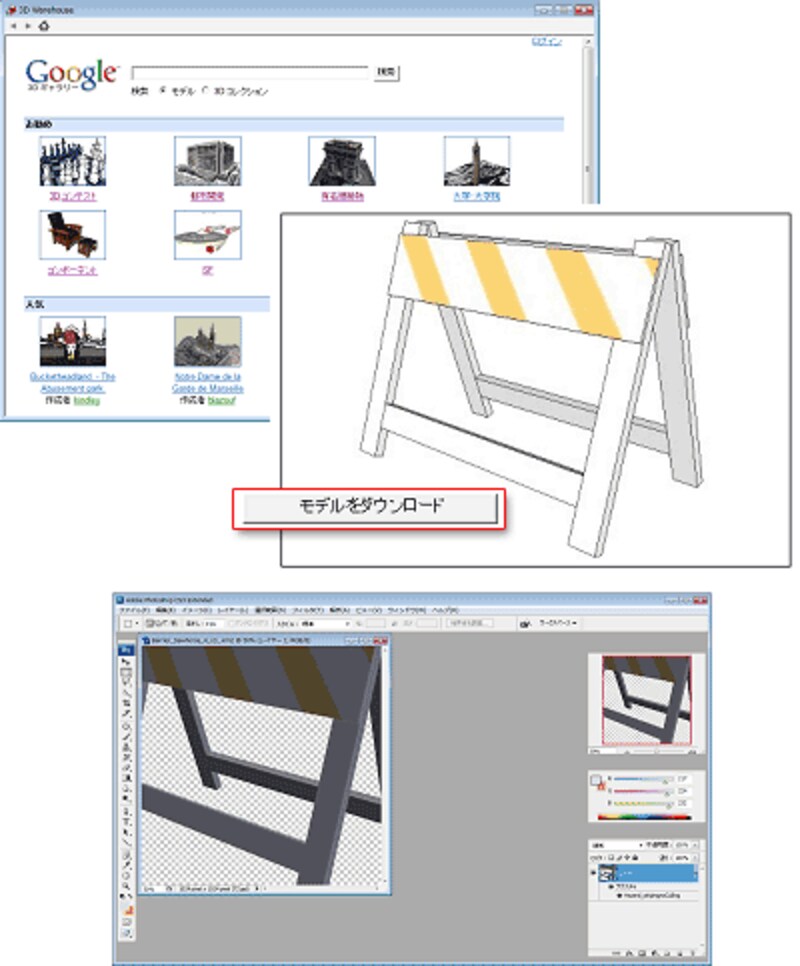Screen dimensions: 800x966
Task: Lock image pixels with brush icon
Action: [620, 858]
